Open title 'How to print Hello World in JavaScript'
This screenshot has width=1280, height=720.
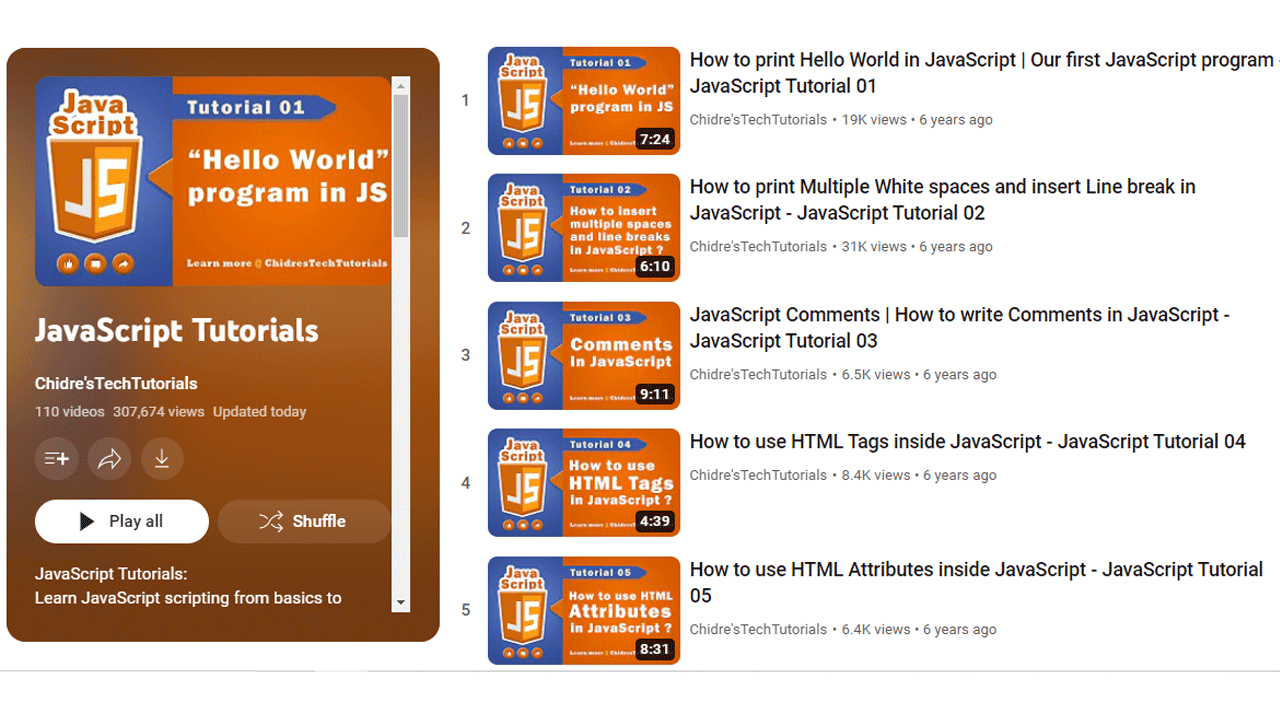point(984,73)
